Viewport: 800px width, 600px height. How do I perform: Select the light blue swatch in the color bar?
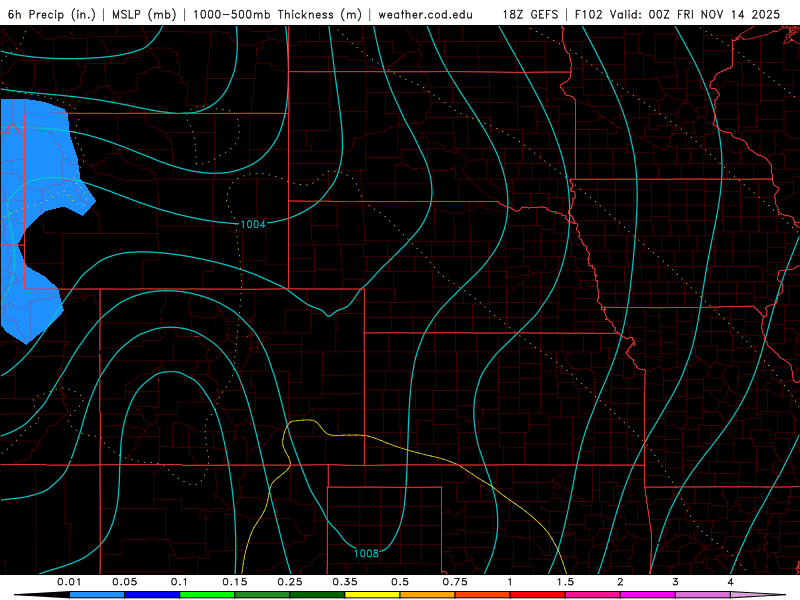[x=97, y=595]
